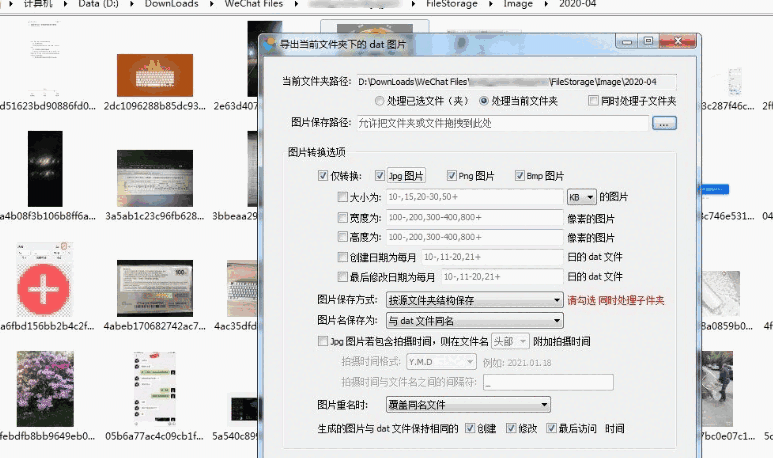Click the 拍摄时间与文件名之间的间隔符 field
This screenshot has width=773, height=458.
548,383
